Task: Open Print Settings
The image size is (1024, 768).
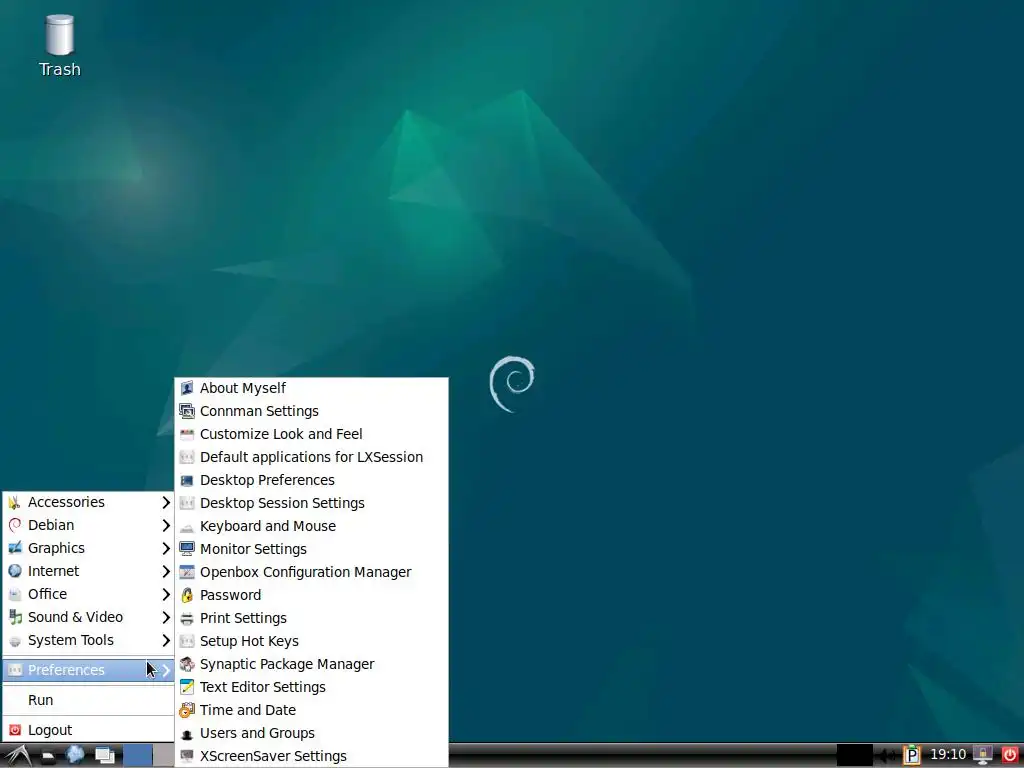Action: (312, 618)
